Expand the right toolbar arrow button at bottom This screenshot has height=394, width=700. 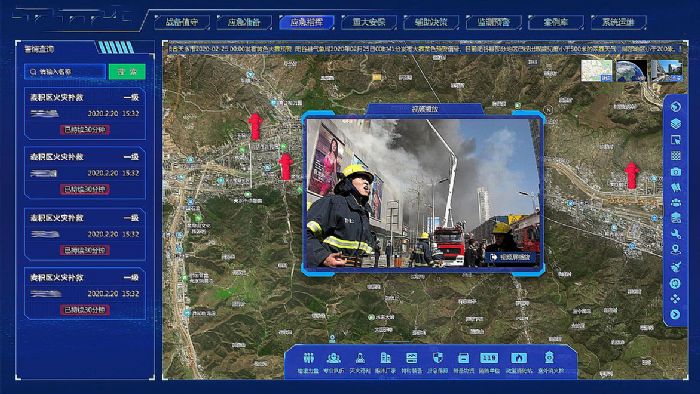click(675, 314)
